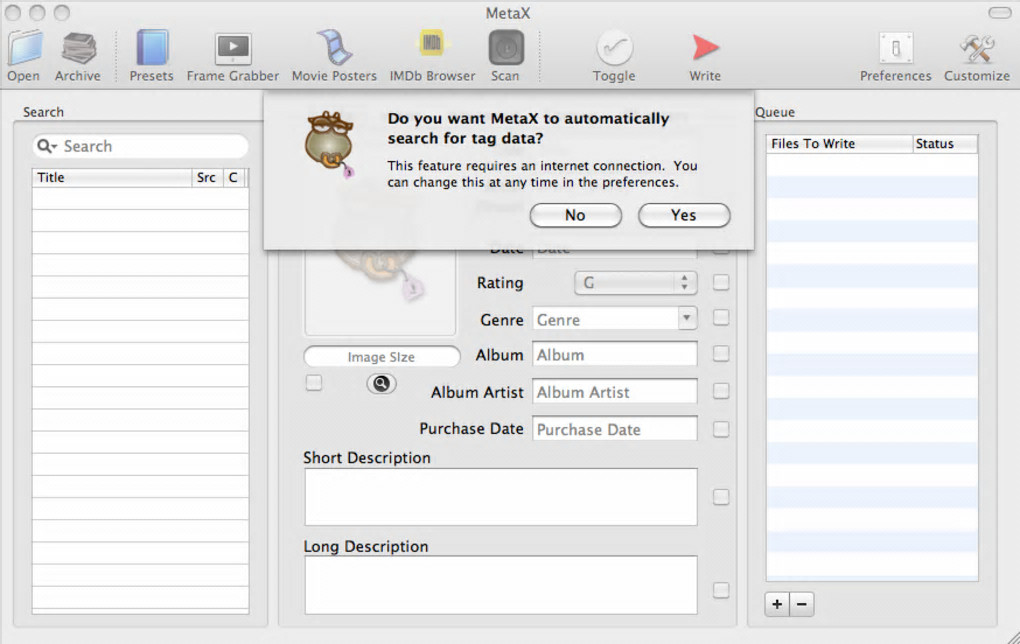1020x644 pixels.
Task: Click the Status column header in Queue
Action: (x=945, y=144)
